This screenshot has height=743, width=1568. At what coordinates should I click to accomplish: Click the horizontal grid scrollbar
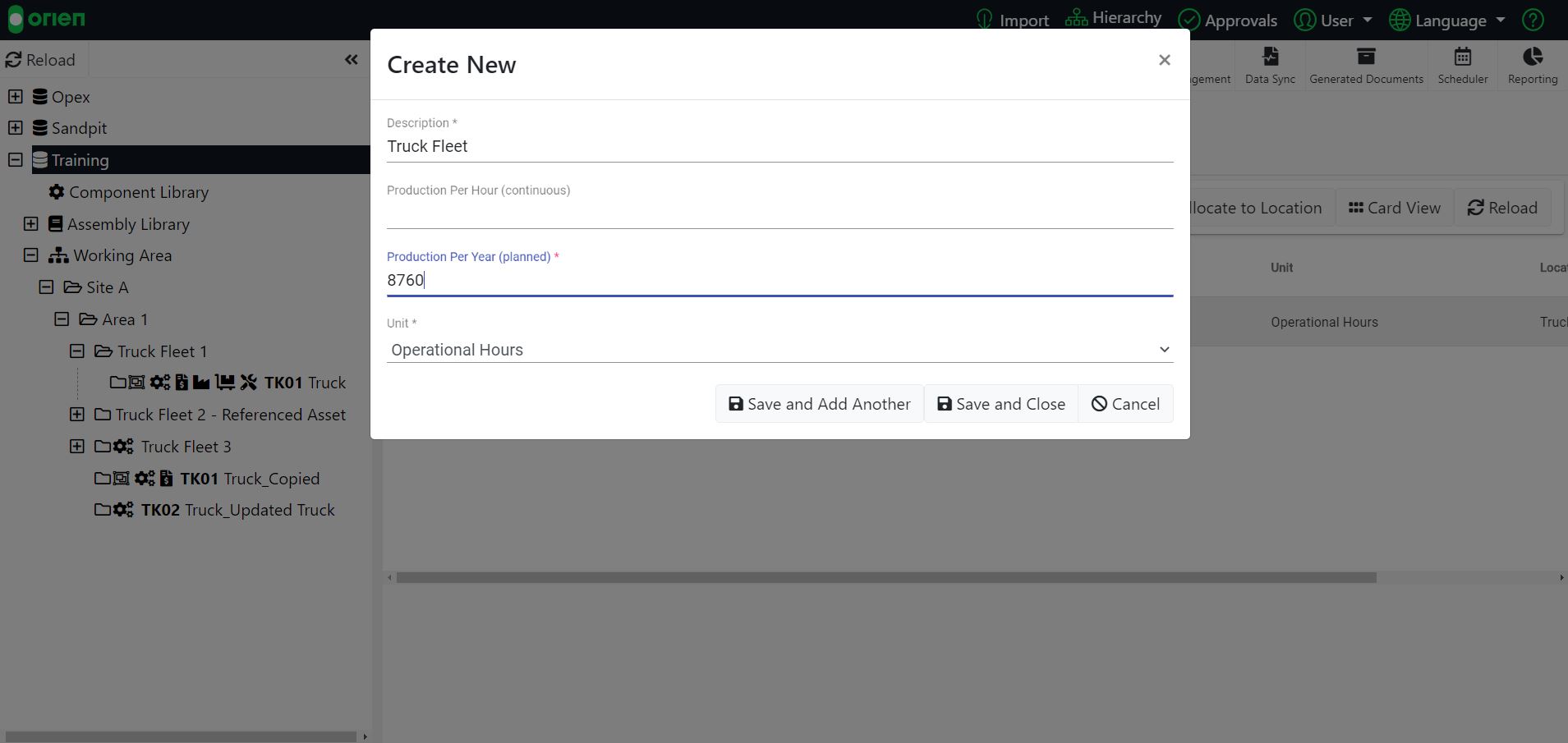[885, 578]
